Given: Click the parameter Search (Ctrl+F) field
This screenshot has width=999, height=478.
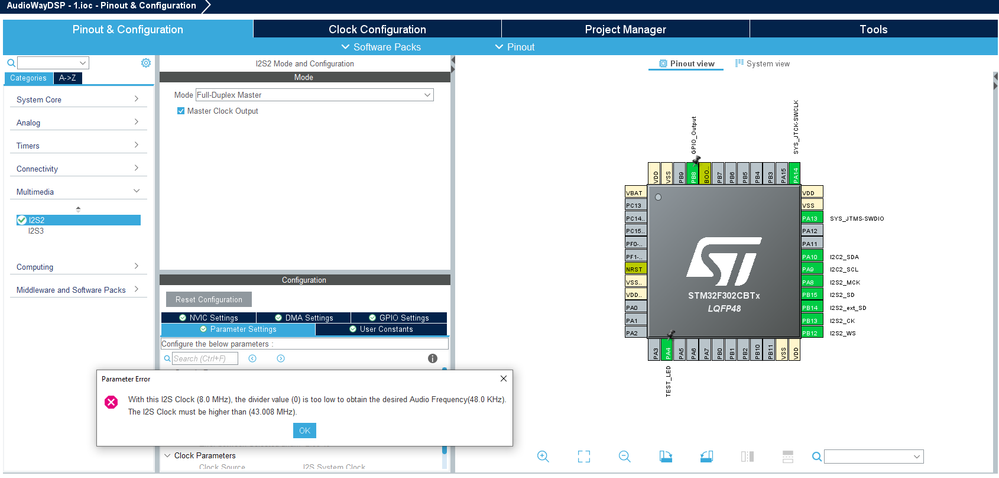Looking at the screenshot, I should point(205,359).
